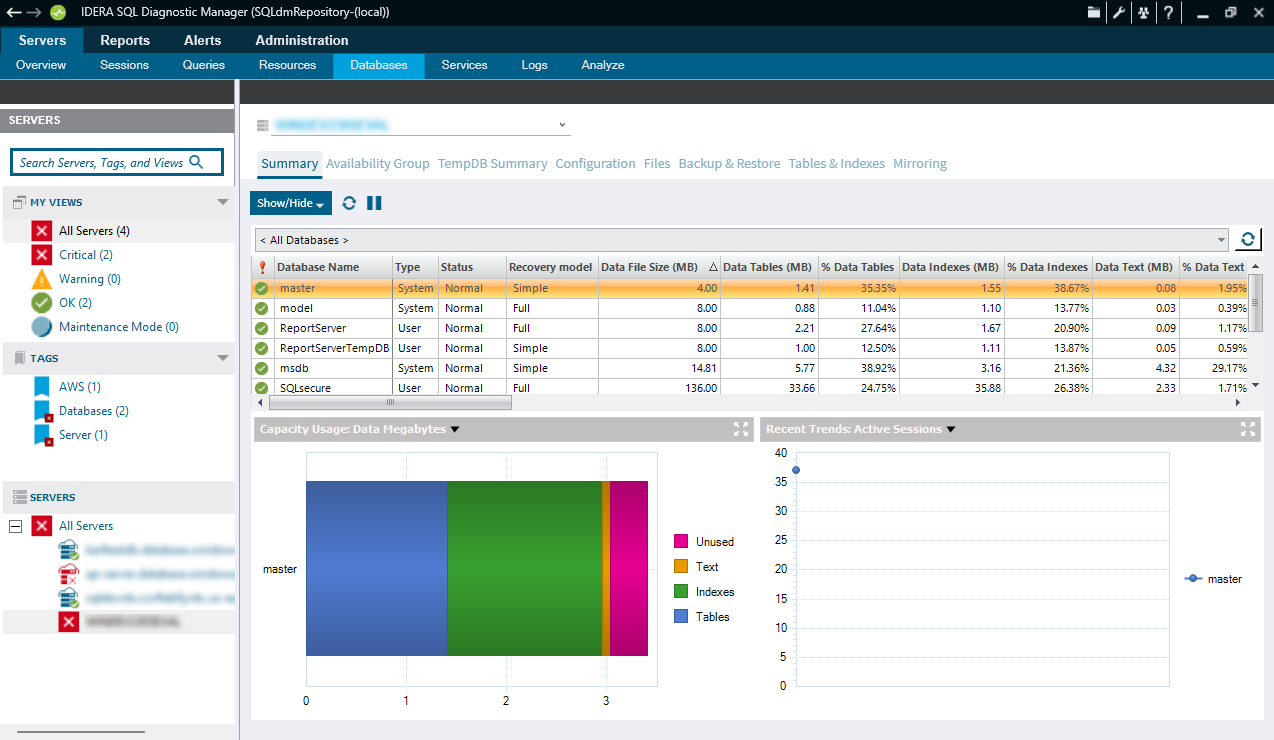Open the Backup & Restore tab
Viewport: 1274px width, 740px height.
[729, 164]
